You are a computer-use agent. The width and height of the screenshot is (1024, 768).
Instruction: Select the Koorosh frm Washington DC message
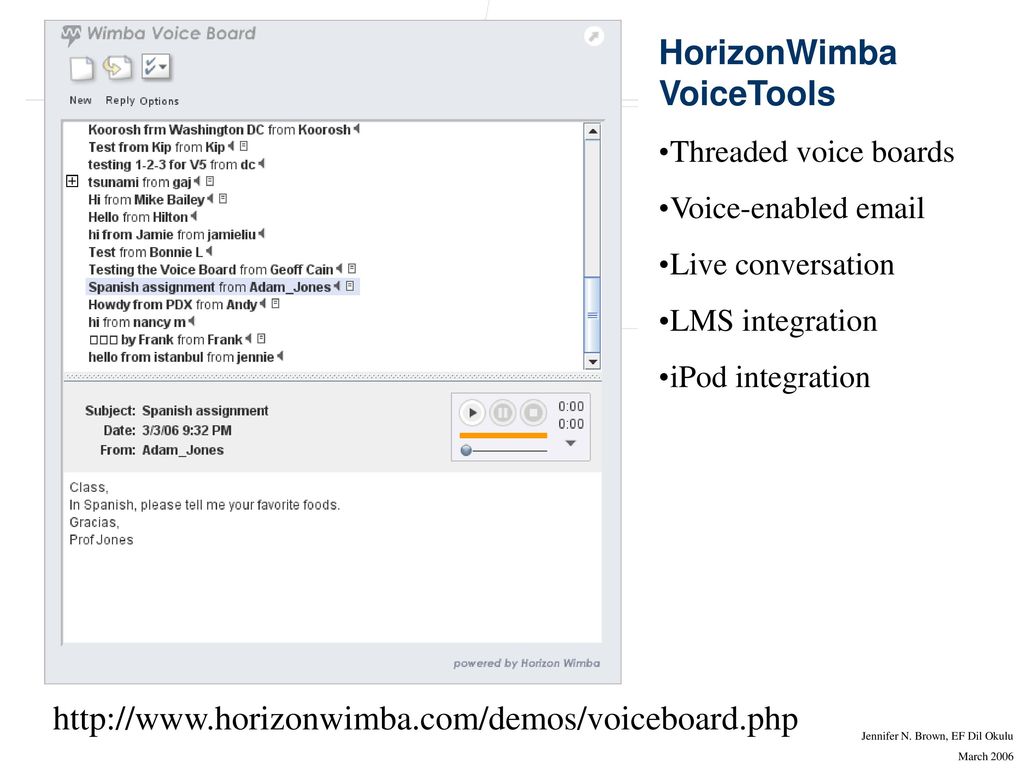tap(223, 130)
